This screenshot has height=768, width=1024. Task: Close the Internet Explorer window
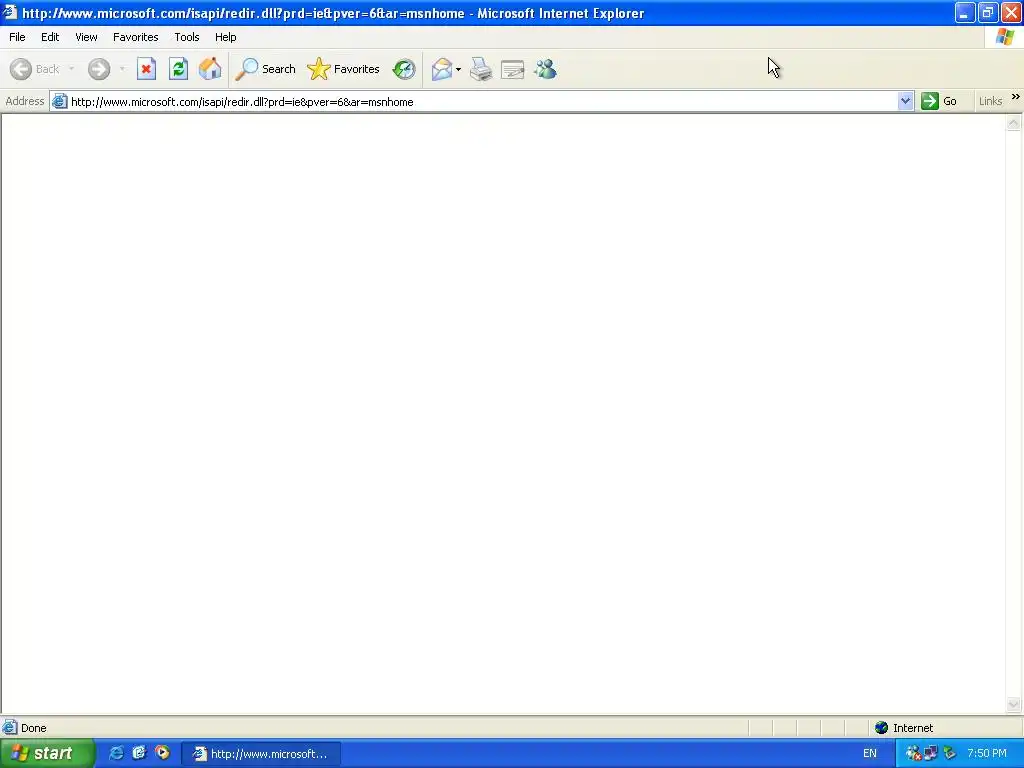(x=1011, y=12)
